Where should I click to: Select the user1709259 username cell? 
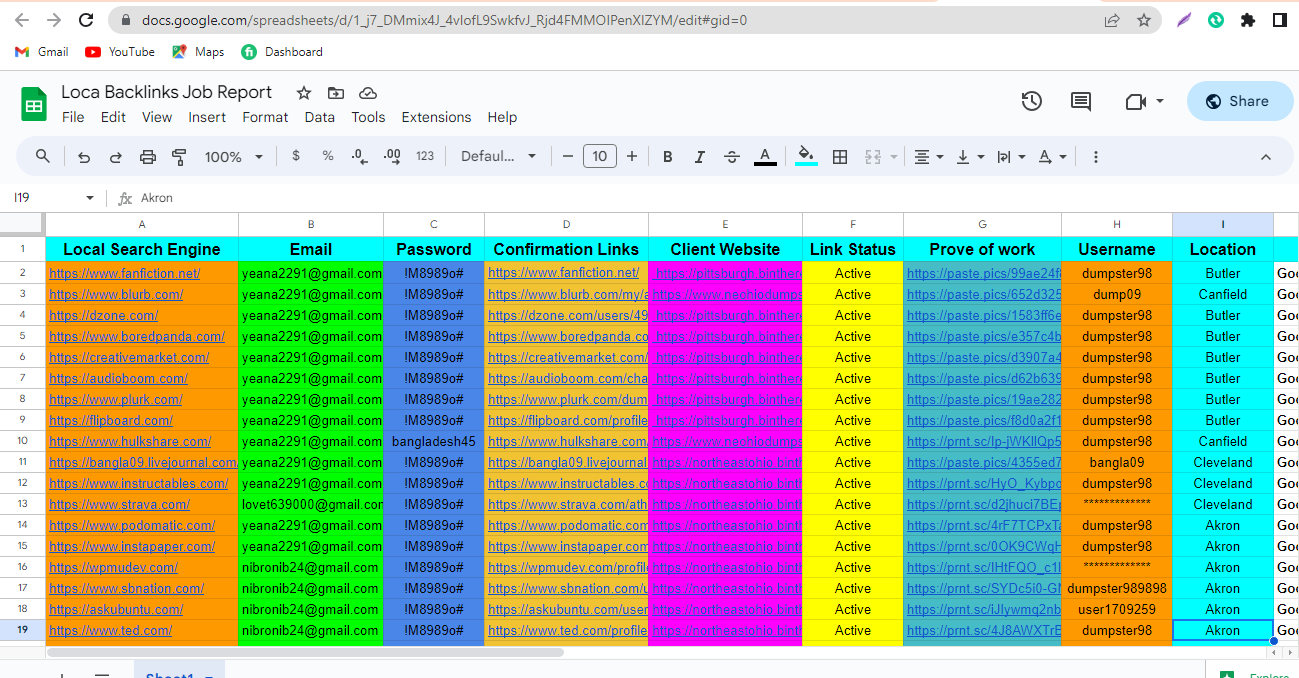pyautogui.click(x=1117, y=609)
